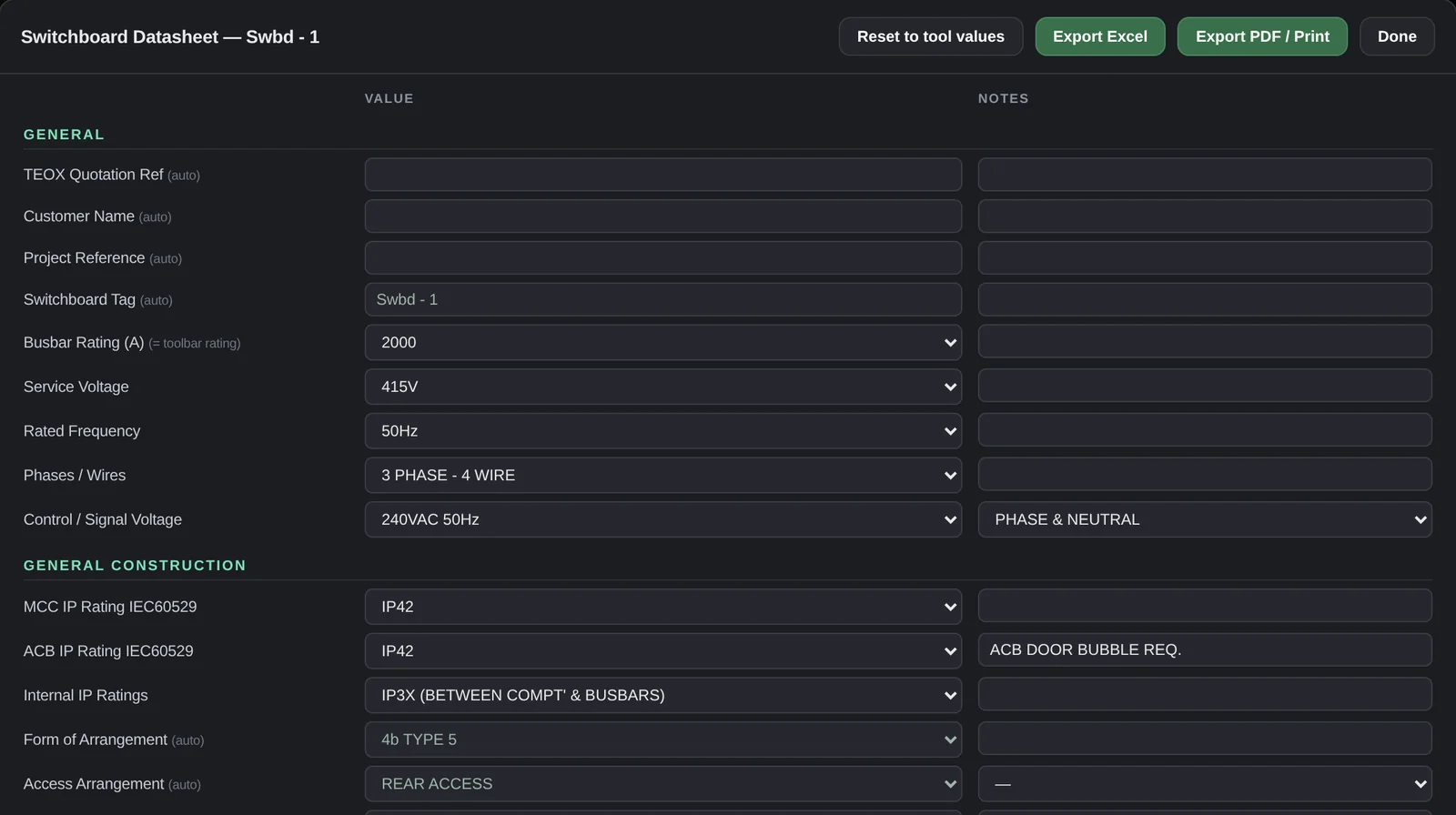
Task: Click the VALUE column header
Action: click(389, 98)
